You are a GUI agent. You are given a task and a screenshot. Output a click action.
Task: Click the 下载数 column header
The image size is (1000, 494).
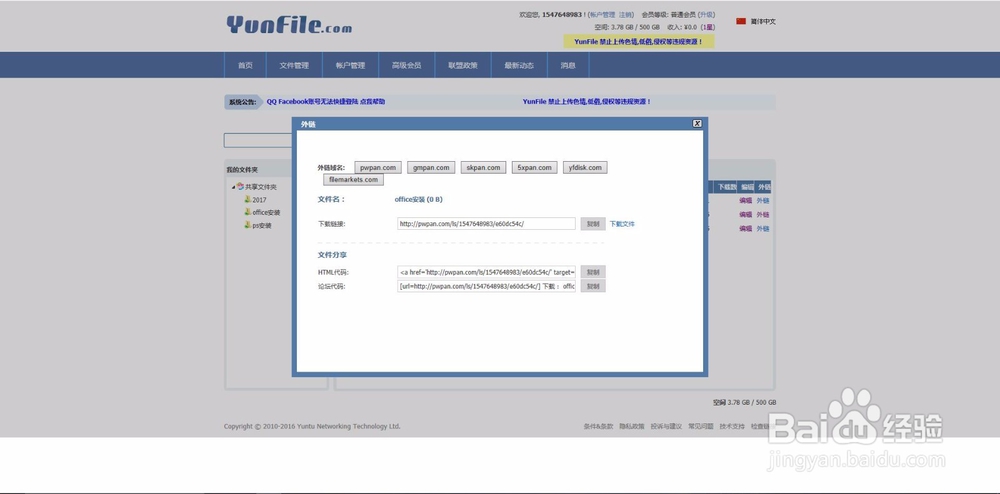click(x=727, y=187)
